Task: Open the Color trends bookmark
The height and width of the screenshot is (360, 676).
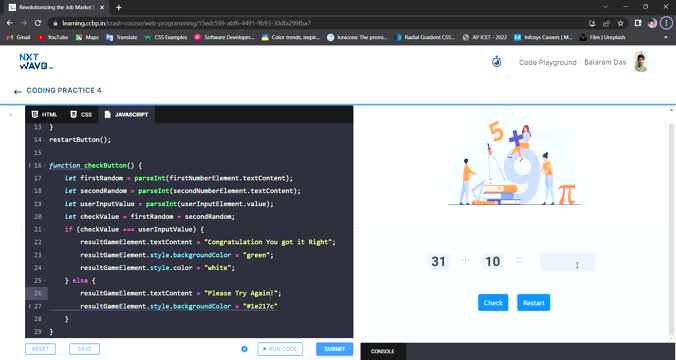Action: pos(291,38)
